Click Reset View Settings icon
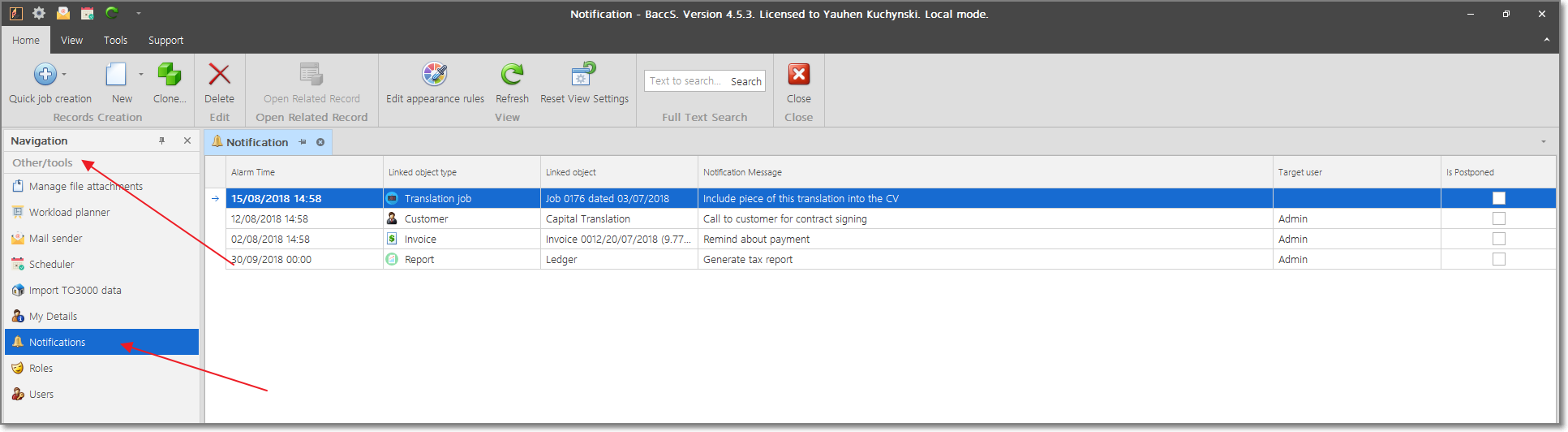1568x432 pixels. tap(584, 74)
